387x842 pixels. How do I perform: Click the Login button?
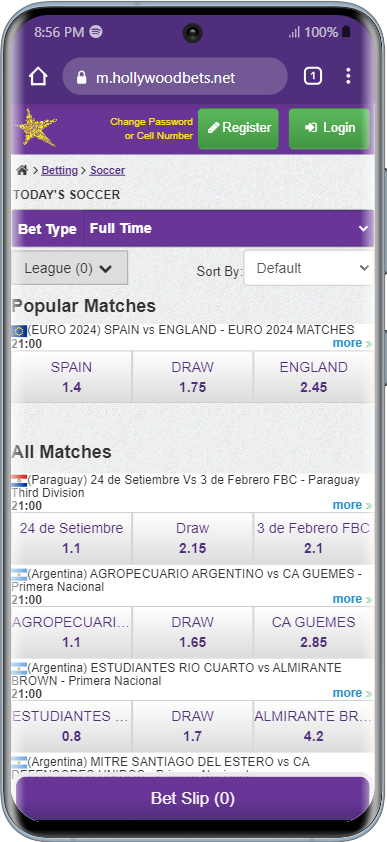329,128
